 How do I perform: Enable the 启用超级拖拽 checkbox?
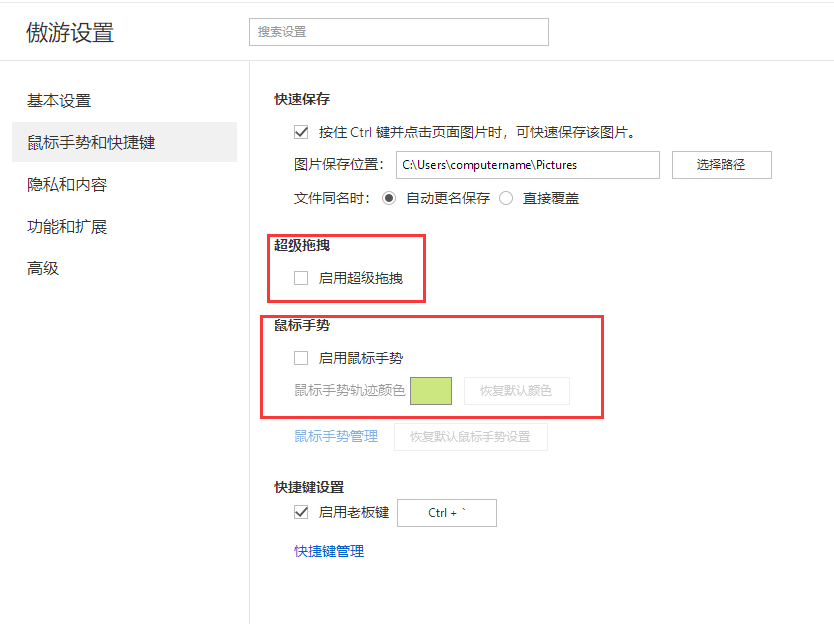(x=301, y=278)
